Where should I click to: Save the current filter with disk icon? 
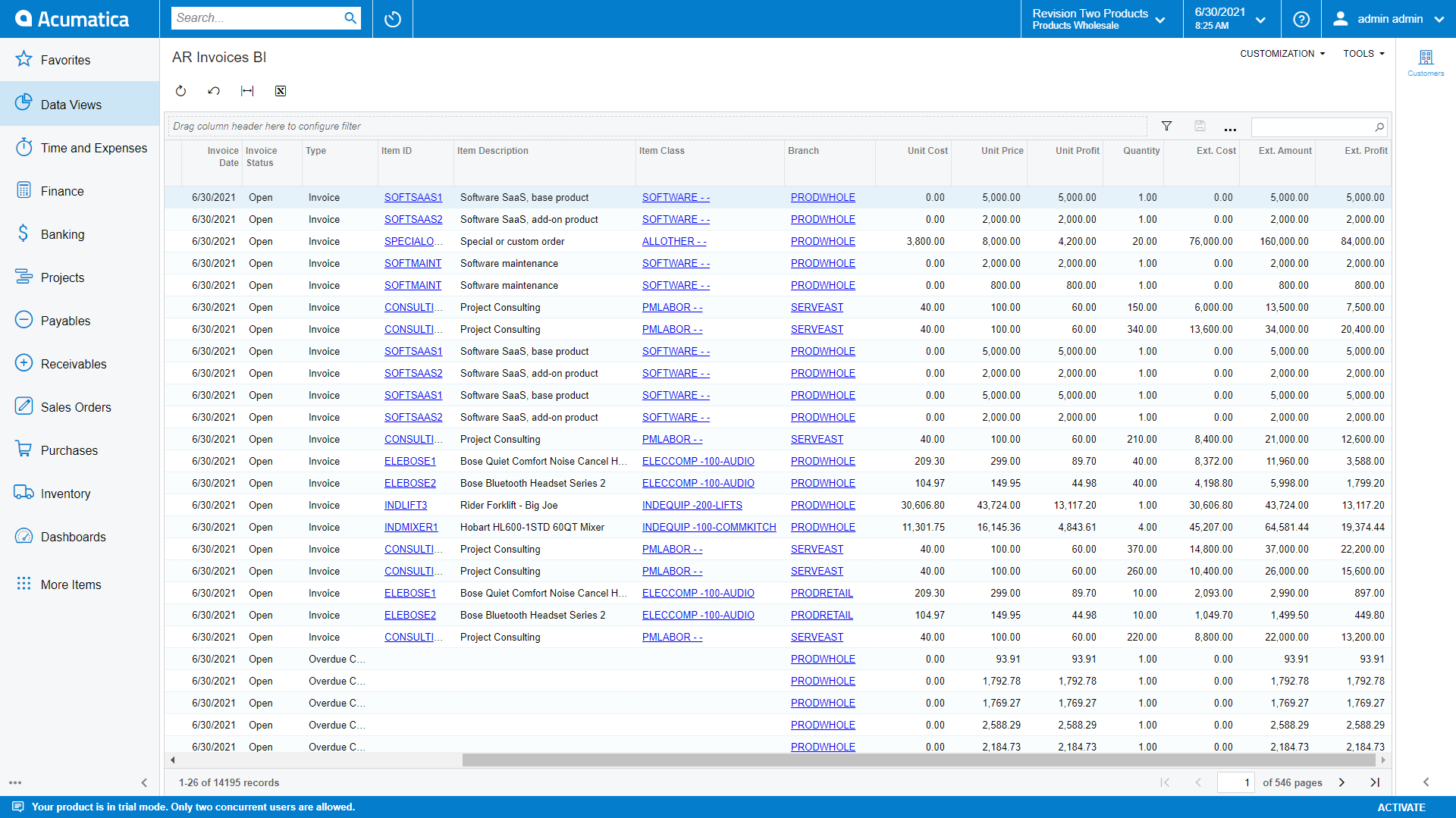[1199, 126]
